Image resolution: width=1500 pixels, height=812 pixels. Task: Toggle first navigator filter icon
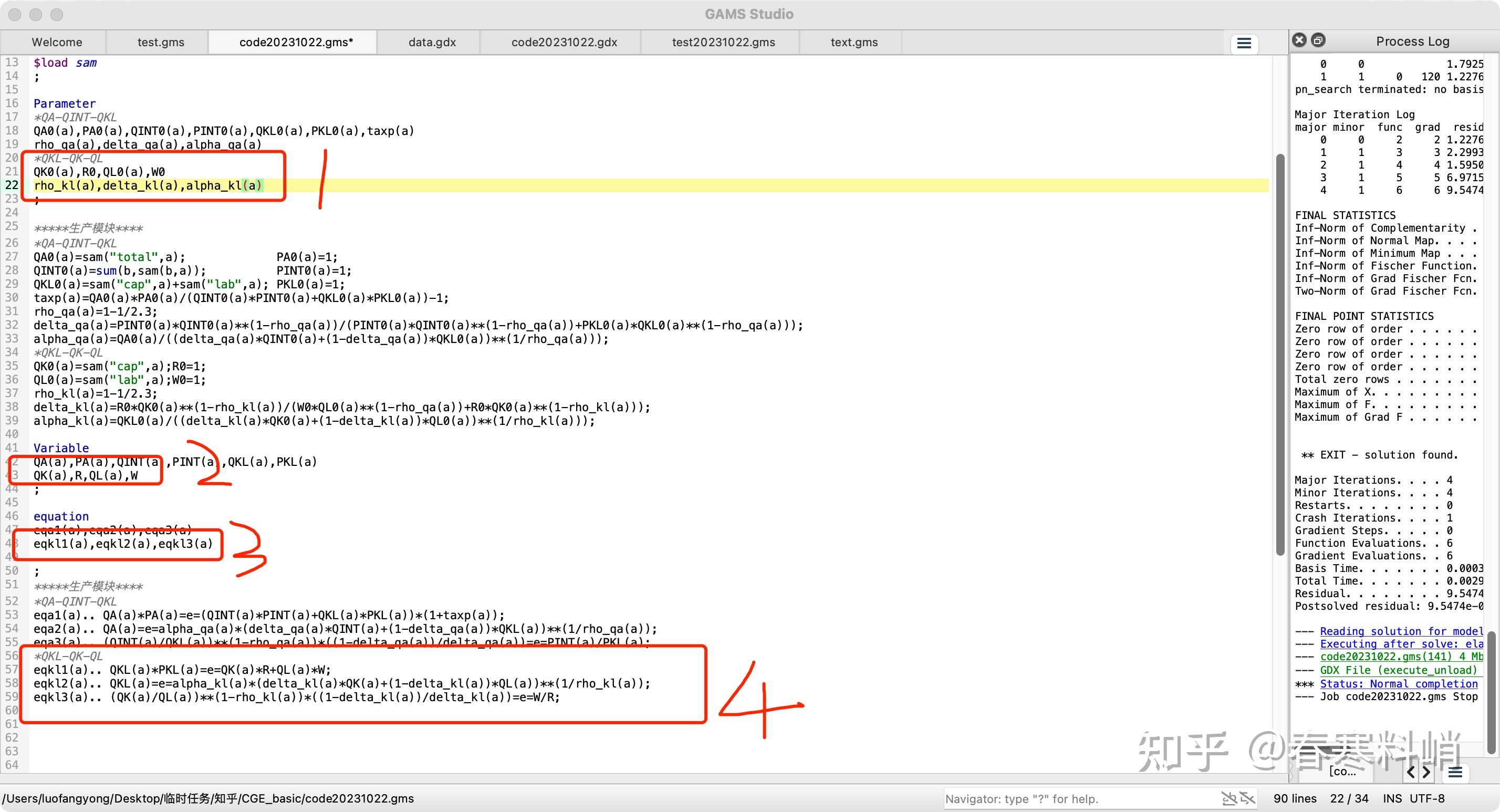1228,798
